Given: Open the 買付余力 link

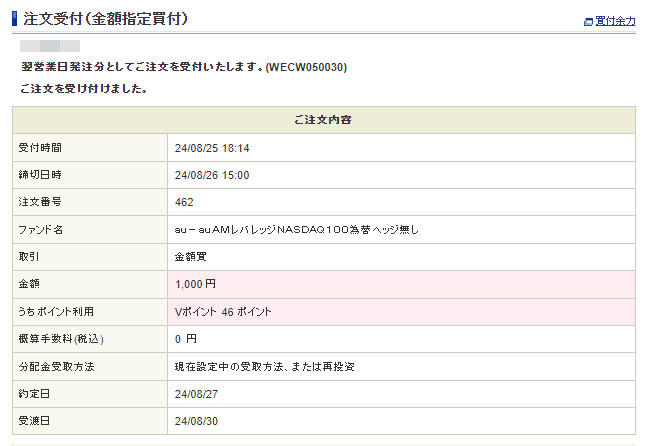Looking at the screenshot, I should (x=615, y=20).
